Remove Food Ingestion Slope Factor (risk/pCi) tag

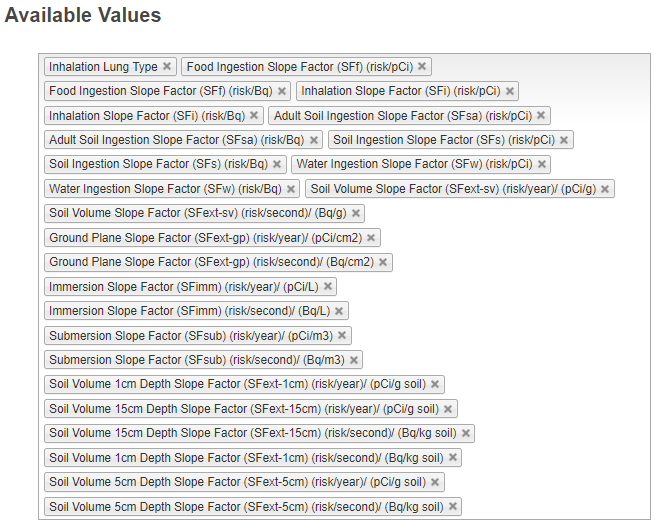coord(422,67)
